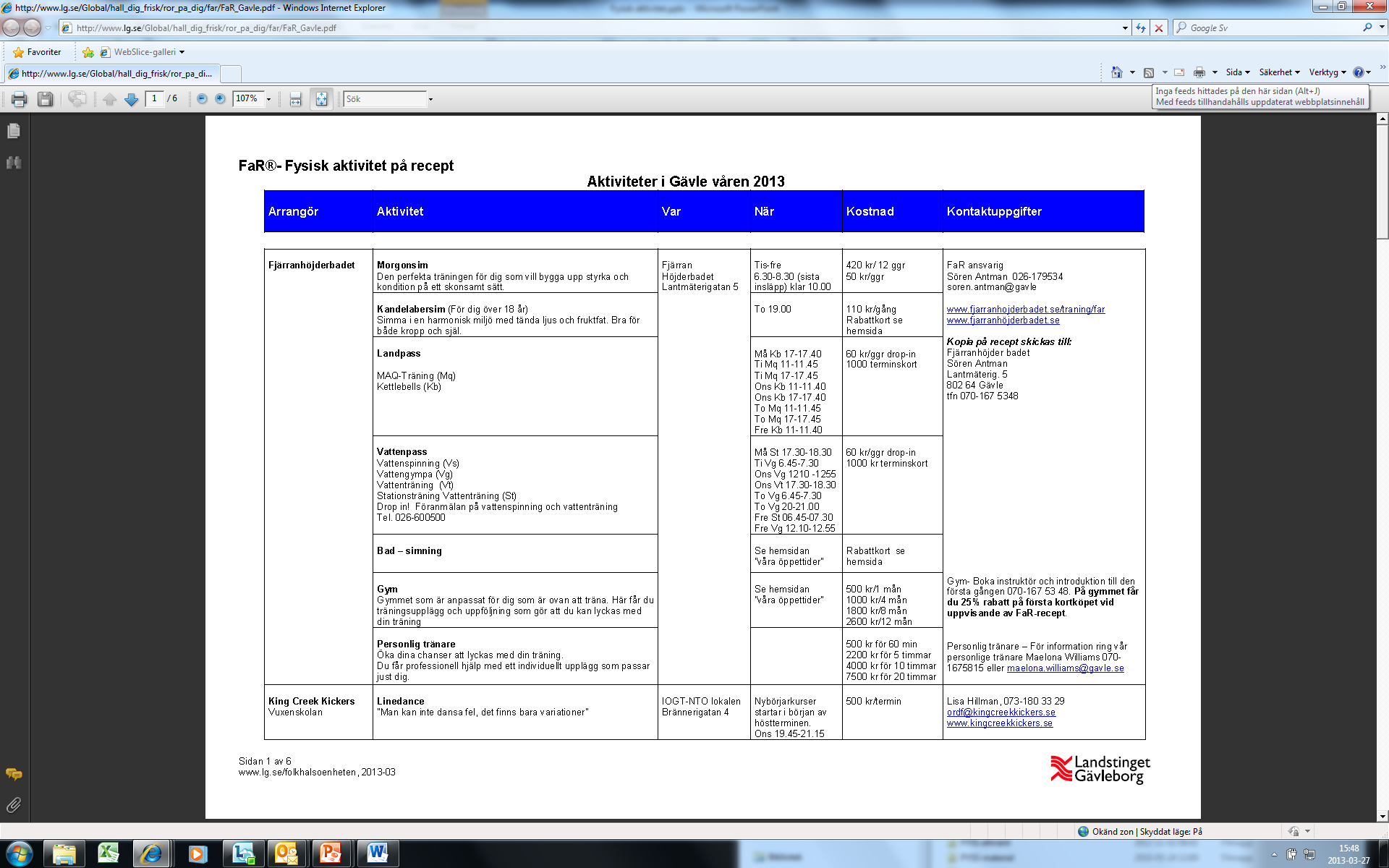
Task: Open the attachments paperclip panel
Action: (x=14, y=805)
